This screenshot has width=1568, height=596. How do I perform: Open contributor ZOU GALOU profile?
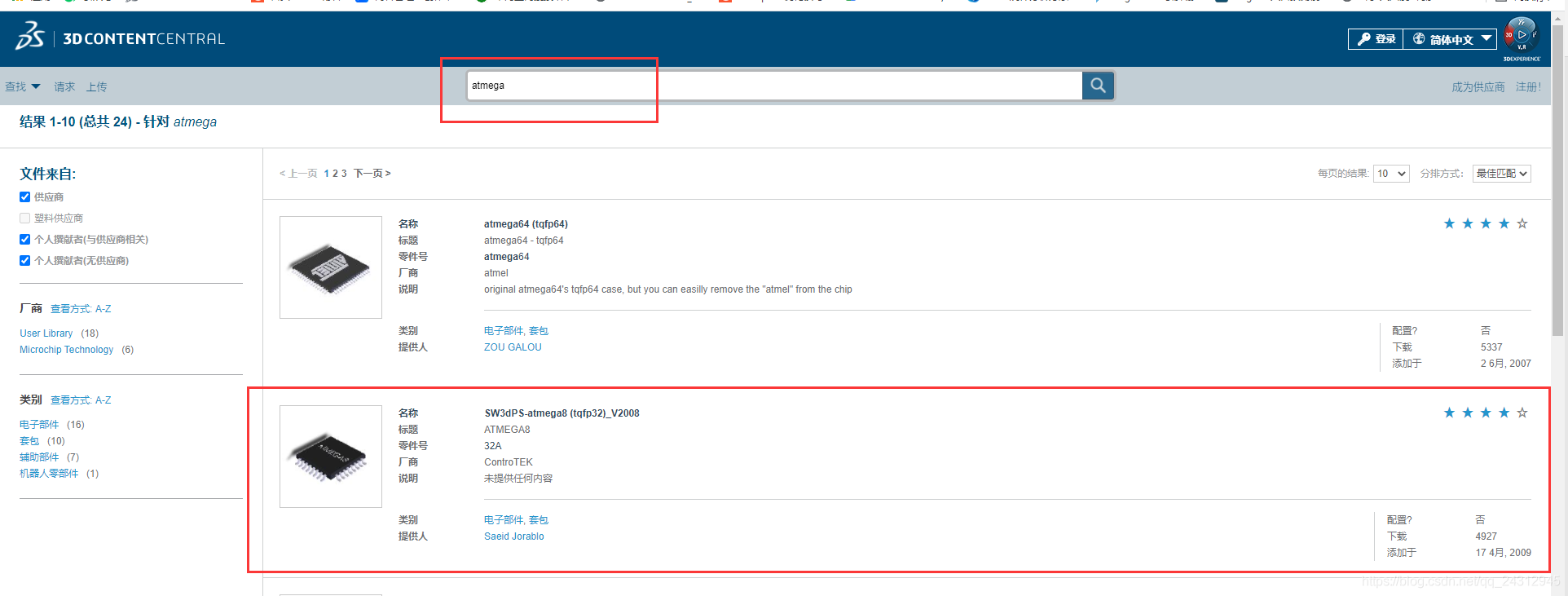[513, 347]
